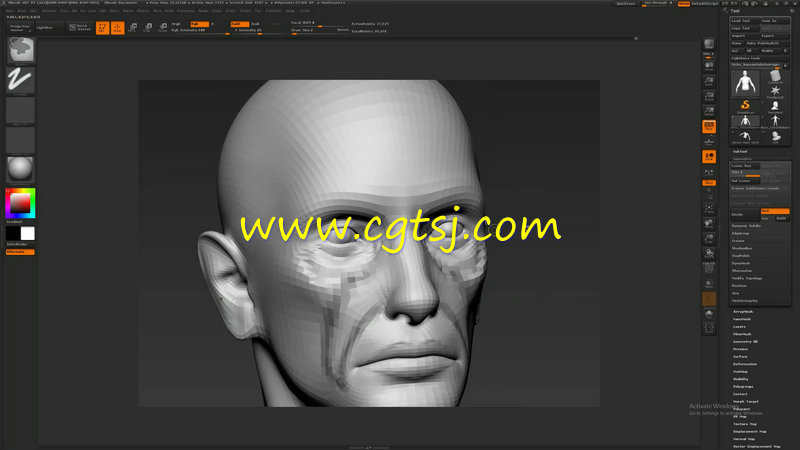Toggle Edit mode button
The width and height of the screenshot is (800, 450).
coord(103,27)
